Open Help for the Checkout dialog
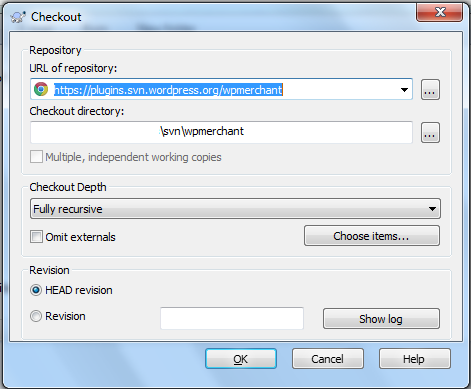The image size is (473, 389). (414, 359)
